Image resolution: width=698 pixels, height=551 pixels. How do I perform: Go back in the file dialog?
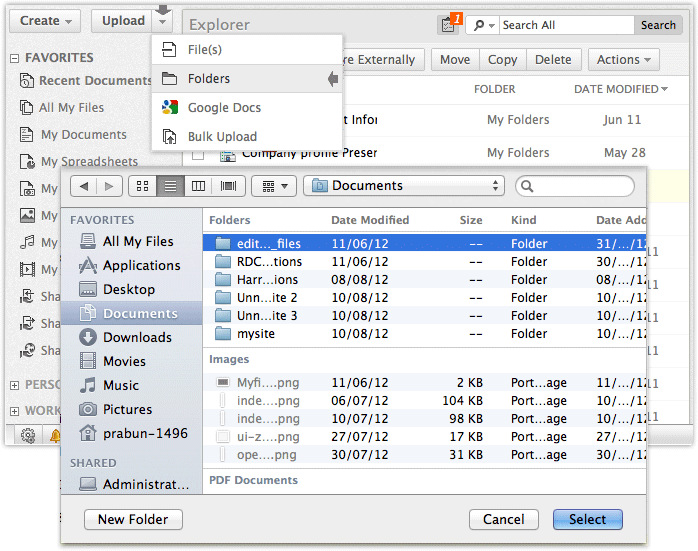83,186
